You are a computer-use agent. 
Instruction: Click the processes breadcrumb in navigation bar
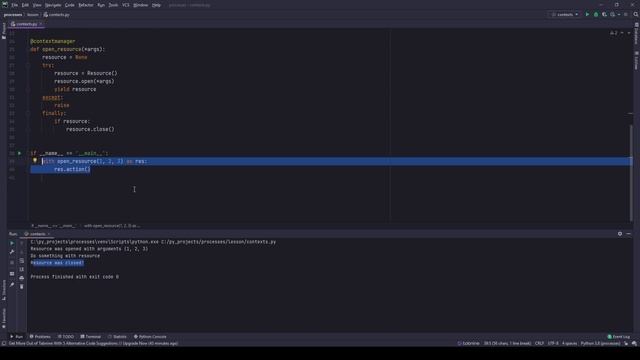point(13,15)
